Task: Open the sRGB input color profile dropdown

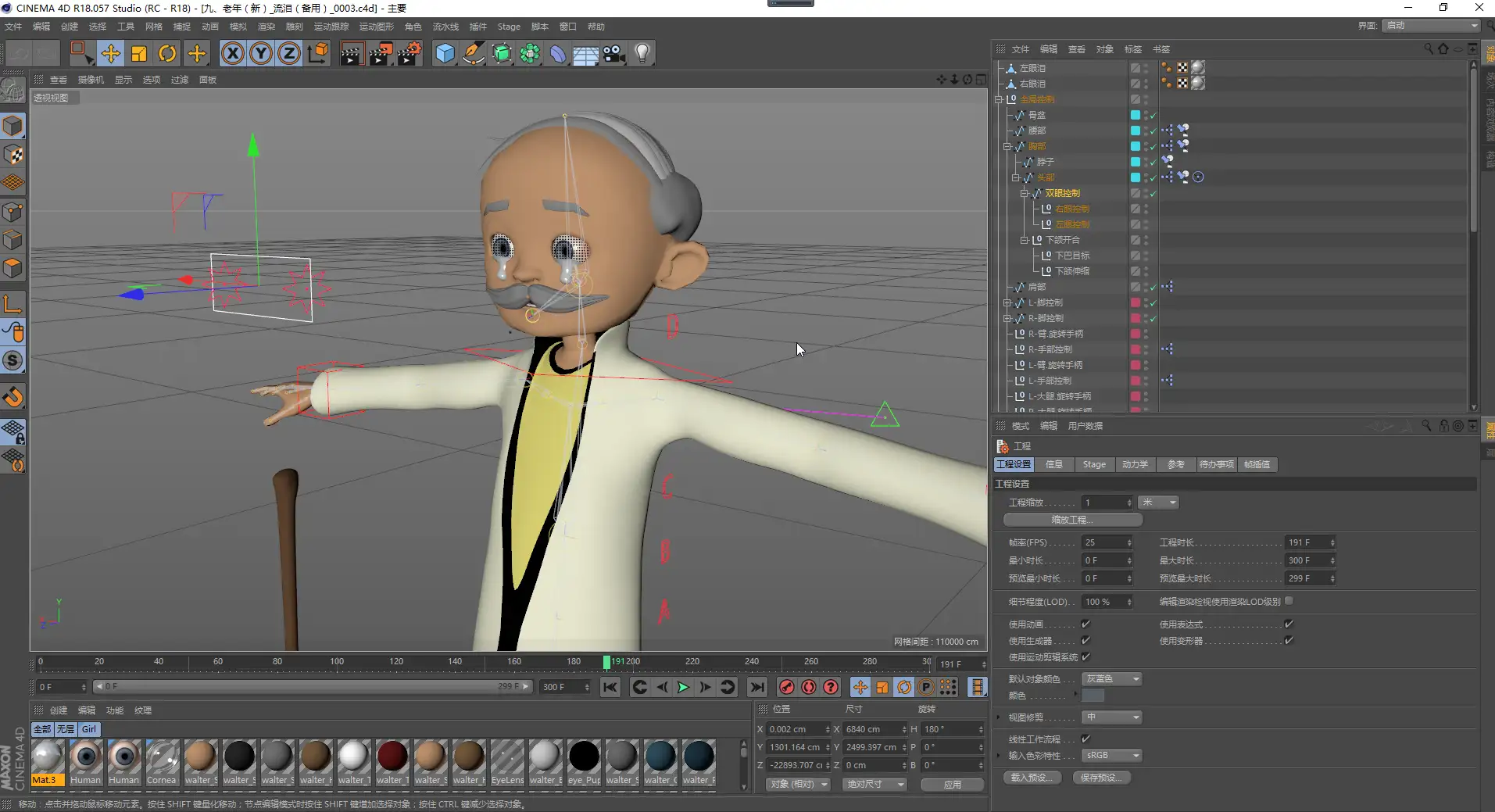Action: [x=1112, y=755]
